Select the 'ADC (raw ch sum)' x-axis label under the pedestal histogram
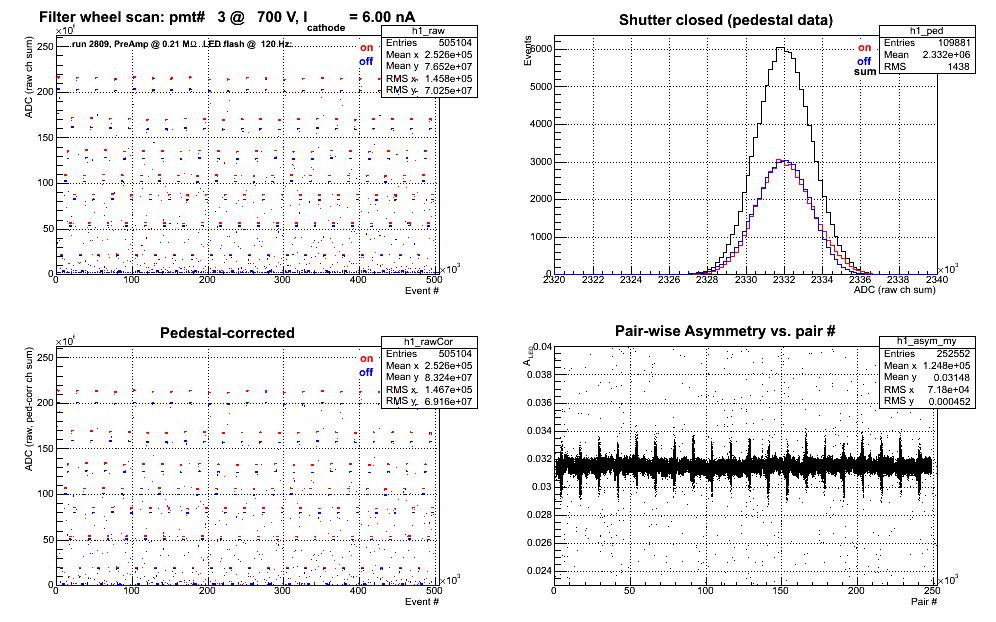 (894, 290)
